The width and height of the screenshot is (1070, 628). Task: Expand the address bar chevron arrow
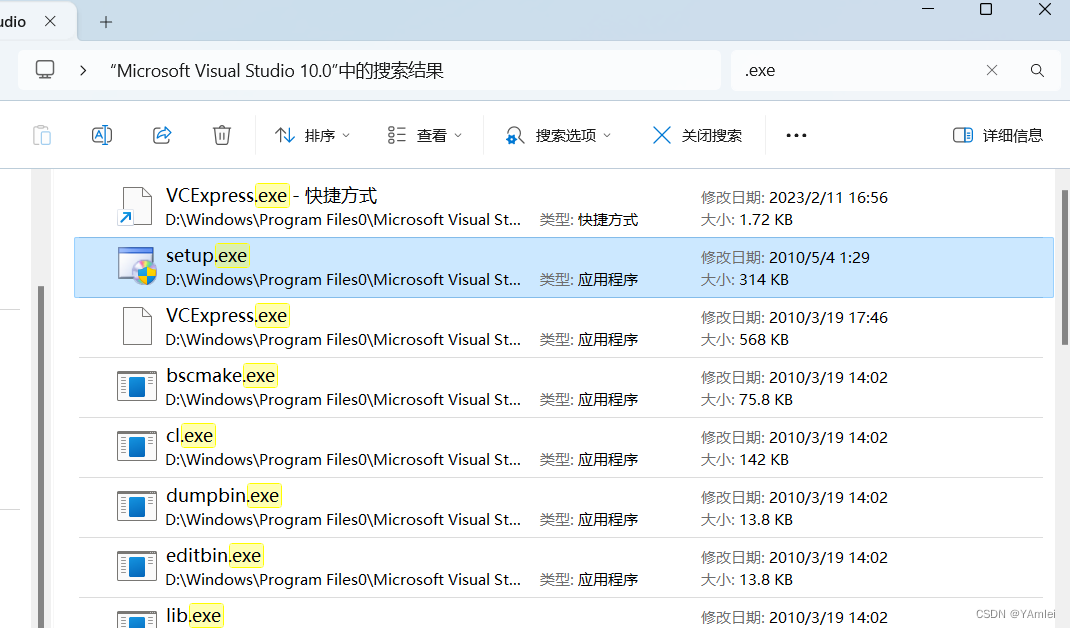(83, 70)
